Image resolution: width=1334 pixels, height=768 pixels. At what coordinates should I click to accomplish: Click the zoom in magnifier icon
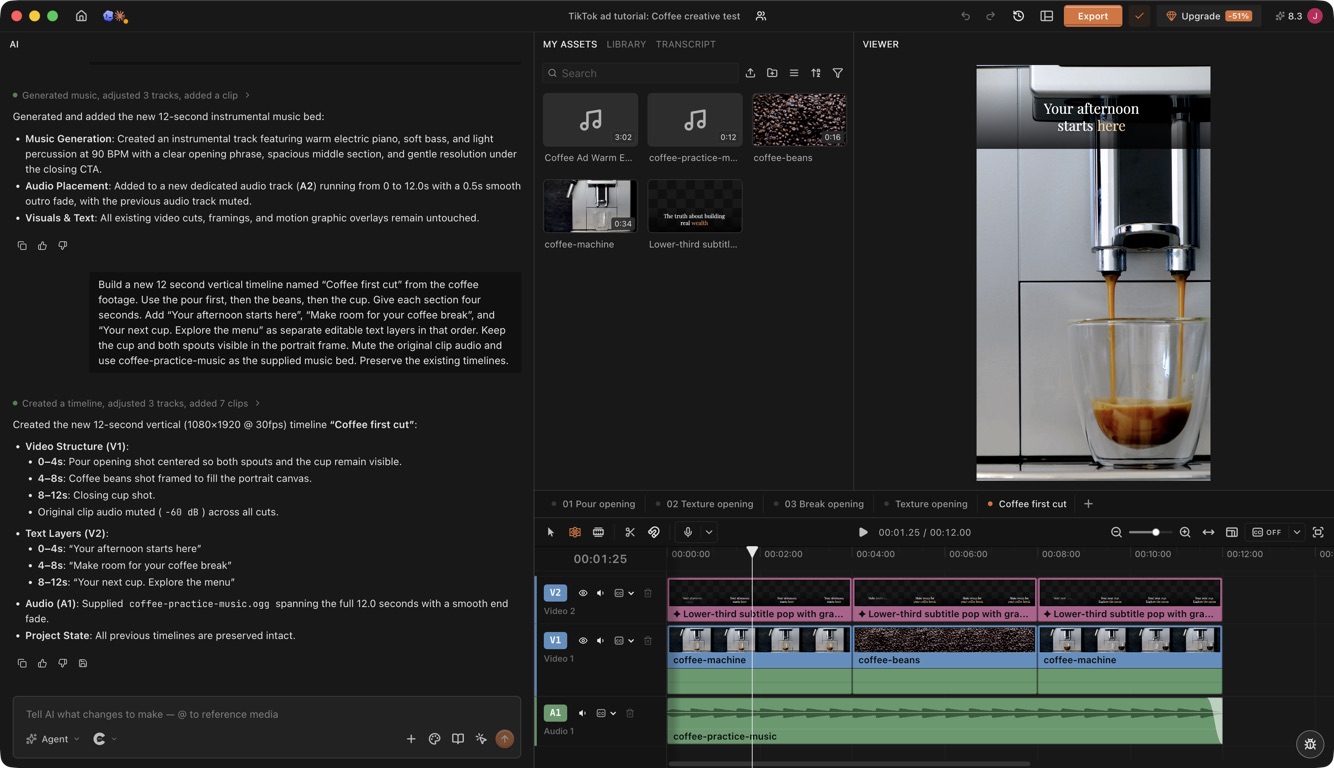coord(1185,532)
